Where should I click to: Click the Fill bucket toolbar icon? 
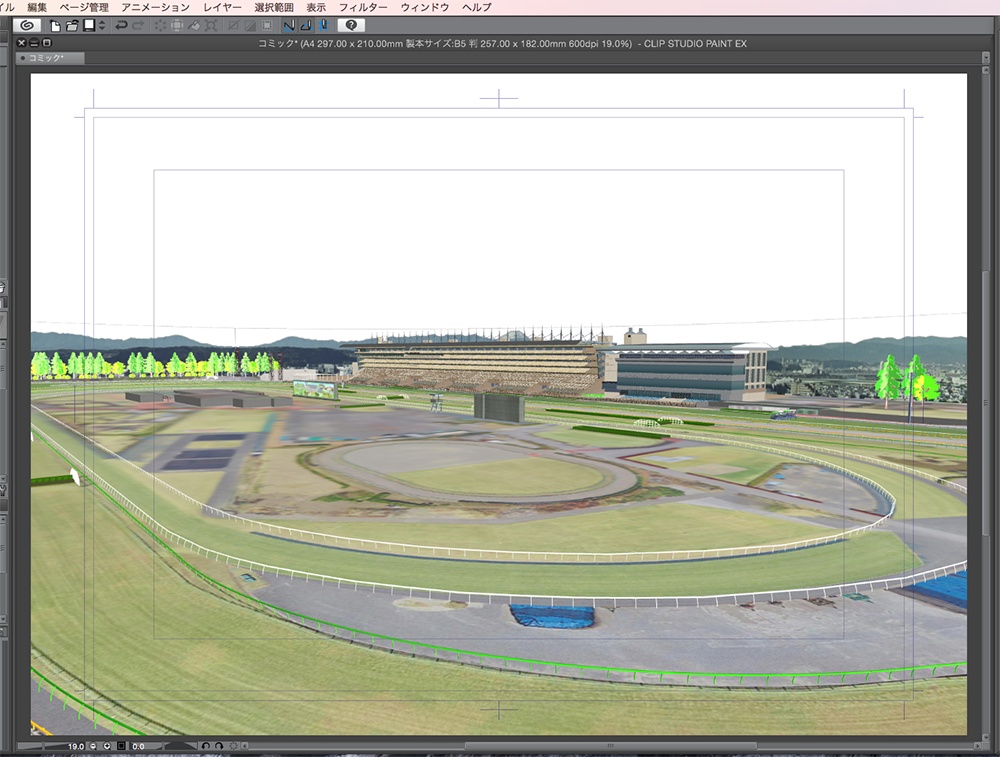pyautogui.click(x=194, y=26)
